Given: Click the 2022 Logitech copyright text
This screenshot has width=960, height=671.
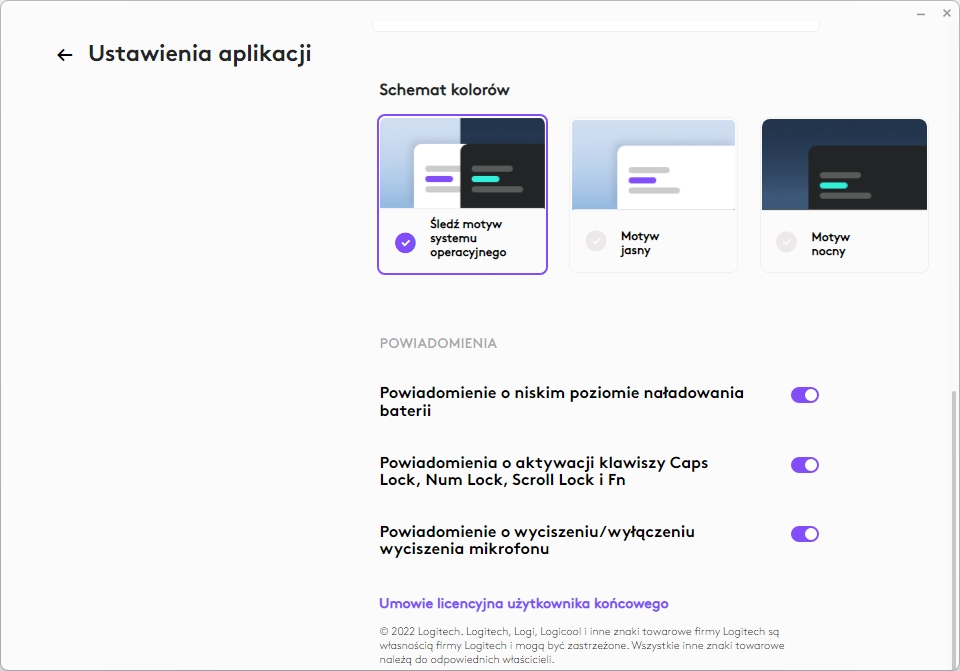Looking at the screenshot, I should pos(582,645).
